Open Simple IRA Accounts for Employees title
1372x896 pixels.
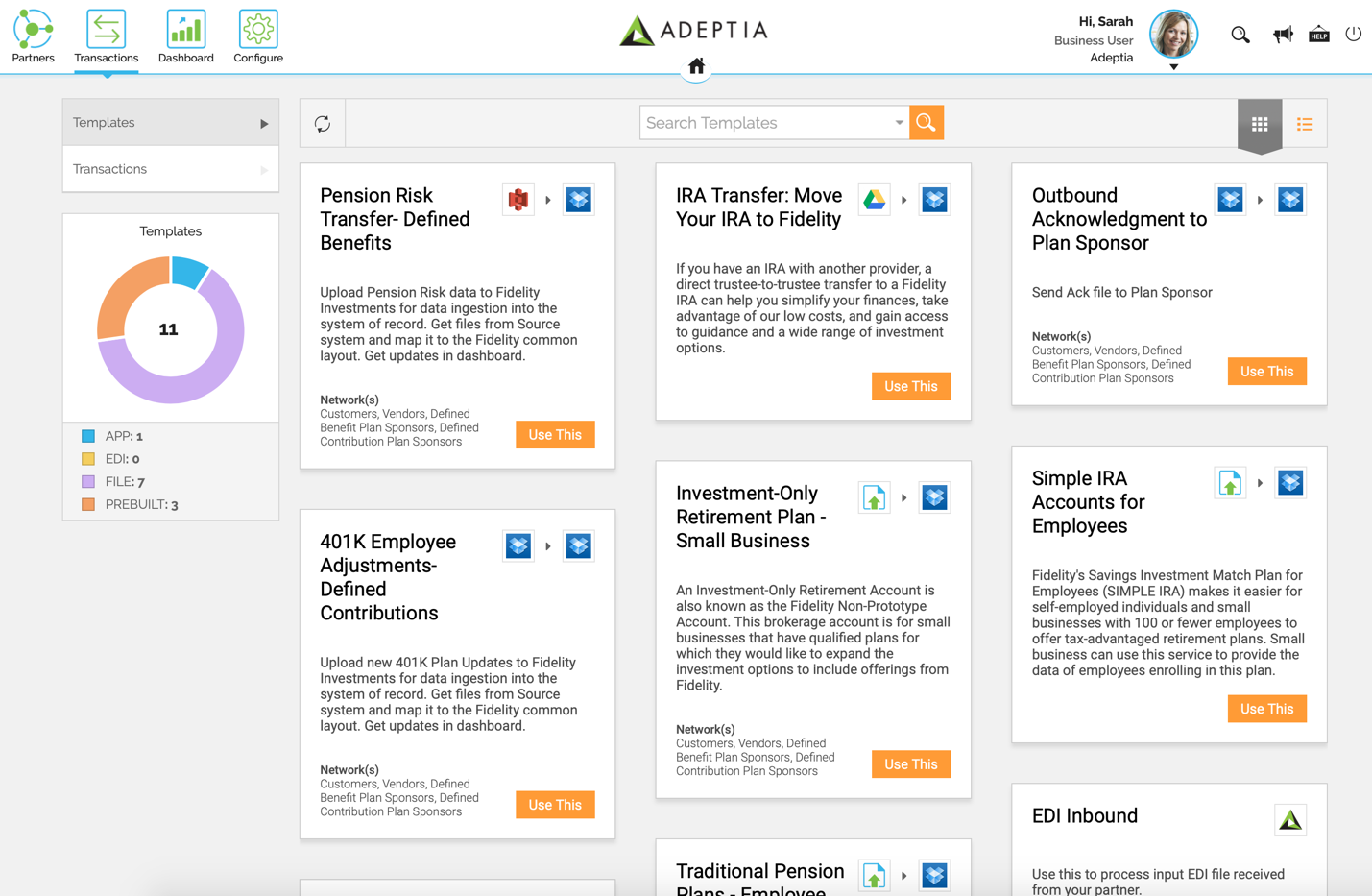(x=1088, y=502)
